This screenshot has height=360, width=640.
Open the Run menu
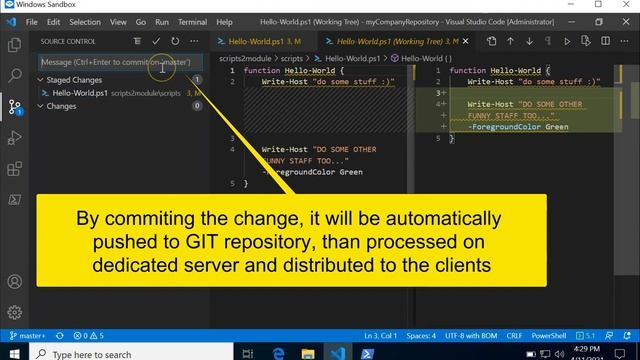tap(162, 22)
